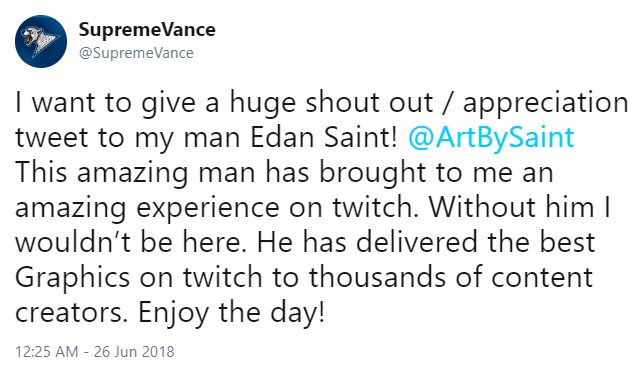Viewport: 642px width, 372px height.
Task: Click the closing 'Enjoy the day!' sentence
Action: click(x=231, y=313)
